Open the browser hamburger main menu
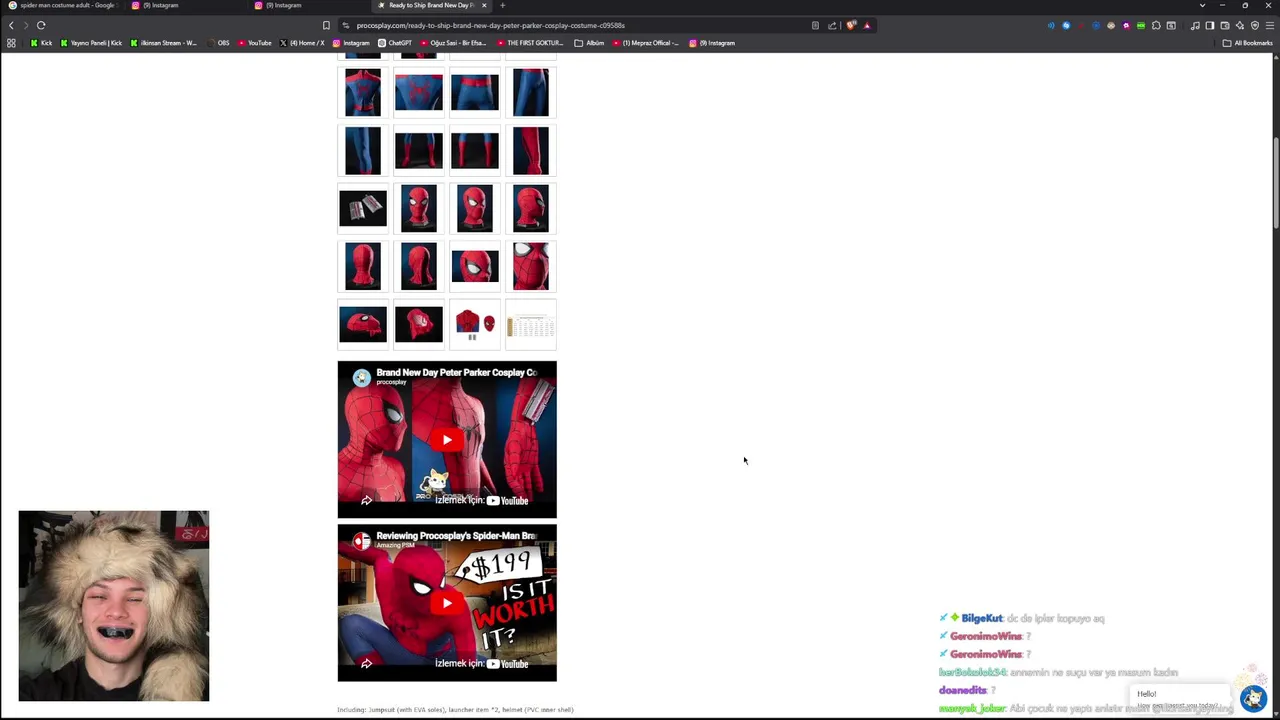This screenshot has width=1280, height=720. [1270, 25]
